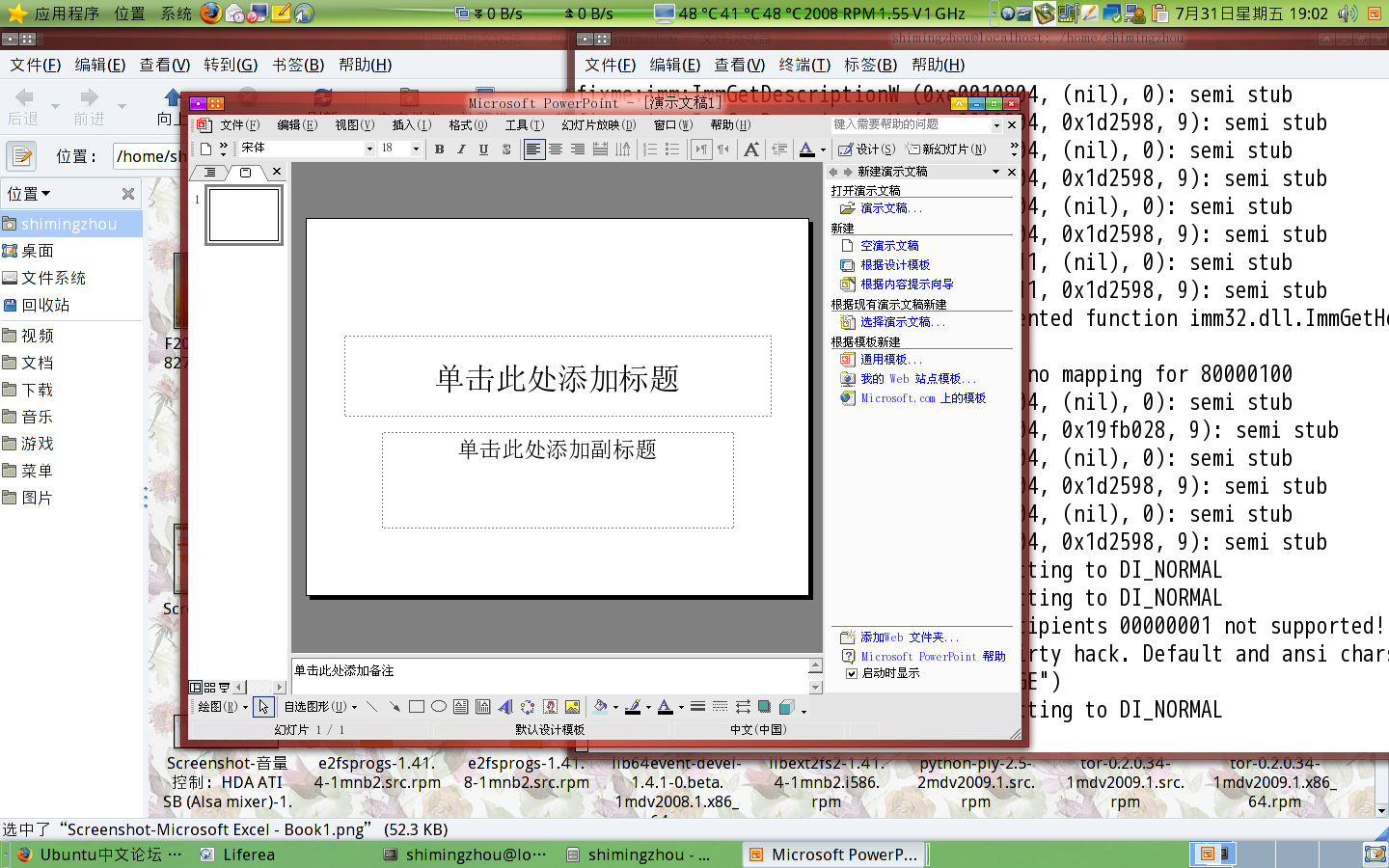Expand the 绘图(R) drawing menu dropdown
The height and width of the screenshot is (868, 1389).
(245, 707)
